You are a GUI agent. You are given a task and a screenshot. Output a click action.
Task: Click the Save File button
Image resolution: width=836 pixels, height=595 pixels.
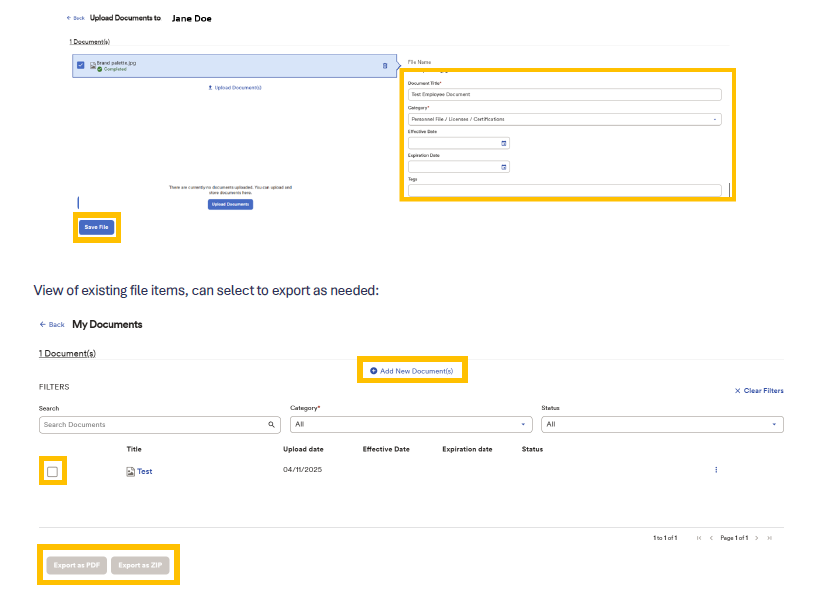97,227
